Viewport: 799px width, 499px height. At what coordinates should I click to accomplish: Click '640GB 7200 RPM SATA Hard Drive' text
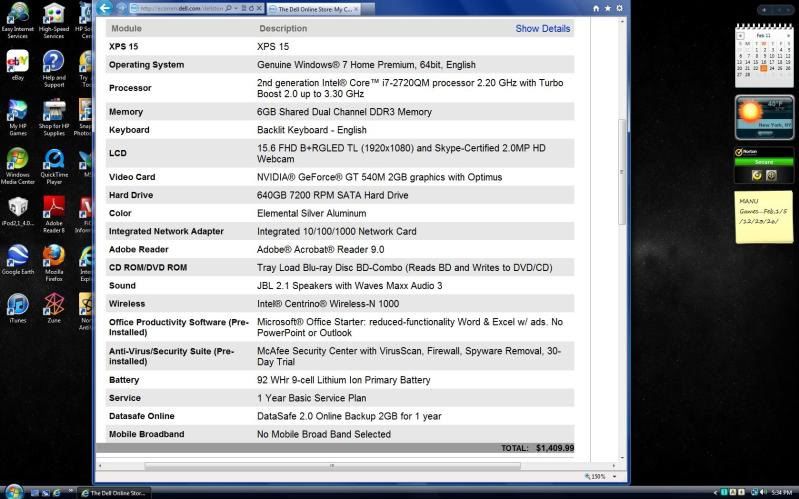pyautogui.click(x=332, y=195)
